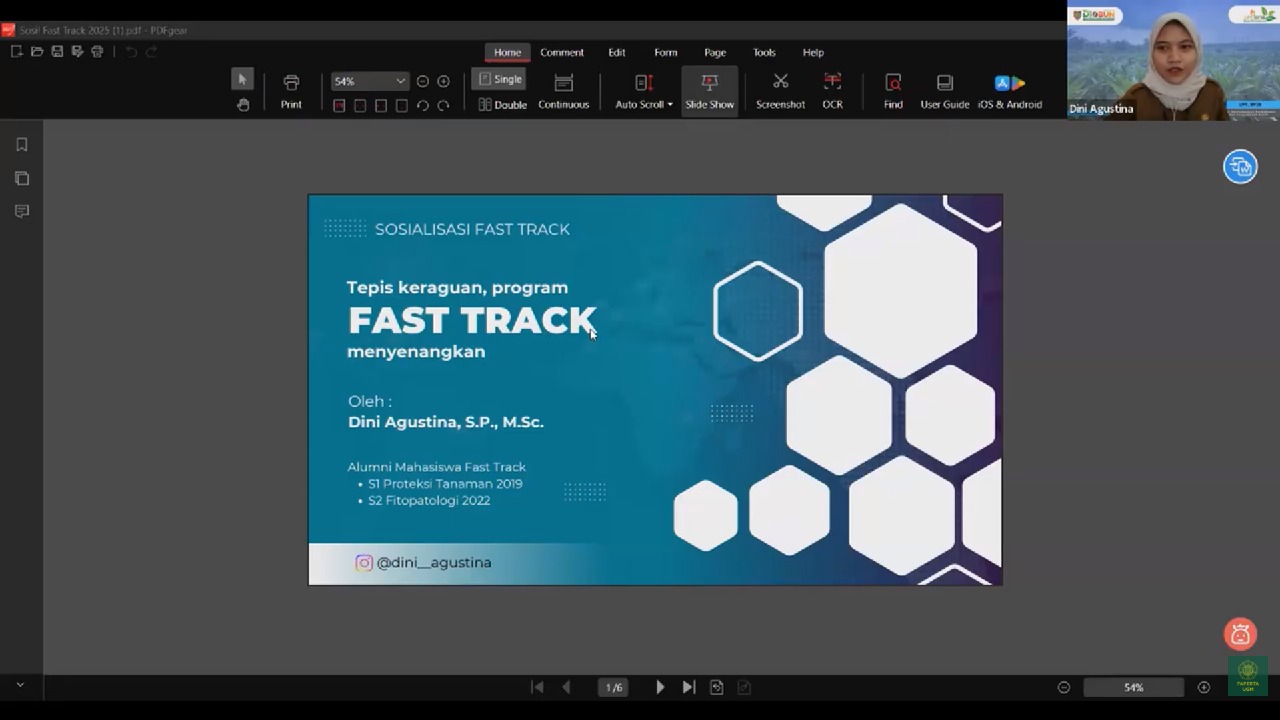Expand the 54% zoom level dropdown
Viewport: 1280px width, 720px height.
click(400, 81)
